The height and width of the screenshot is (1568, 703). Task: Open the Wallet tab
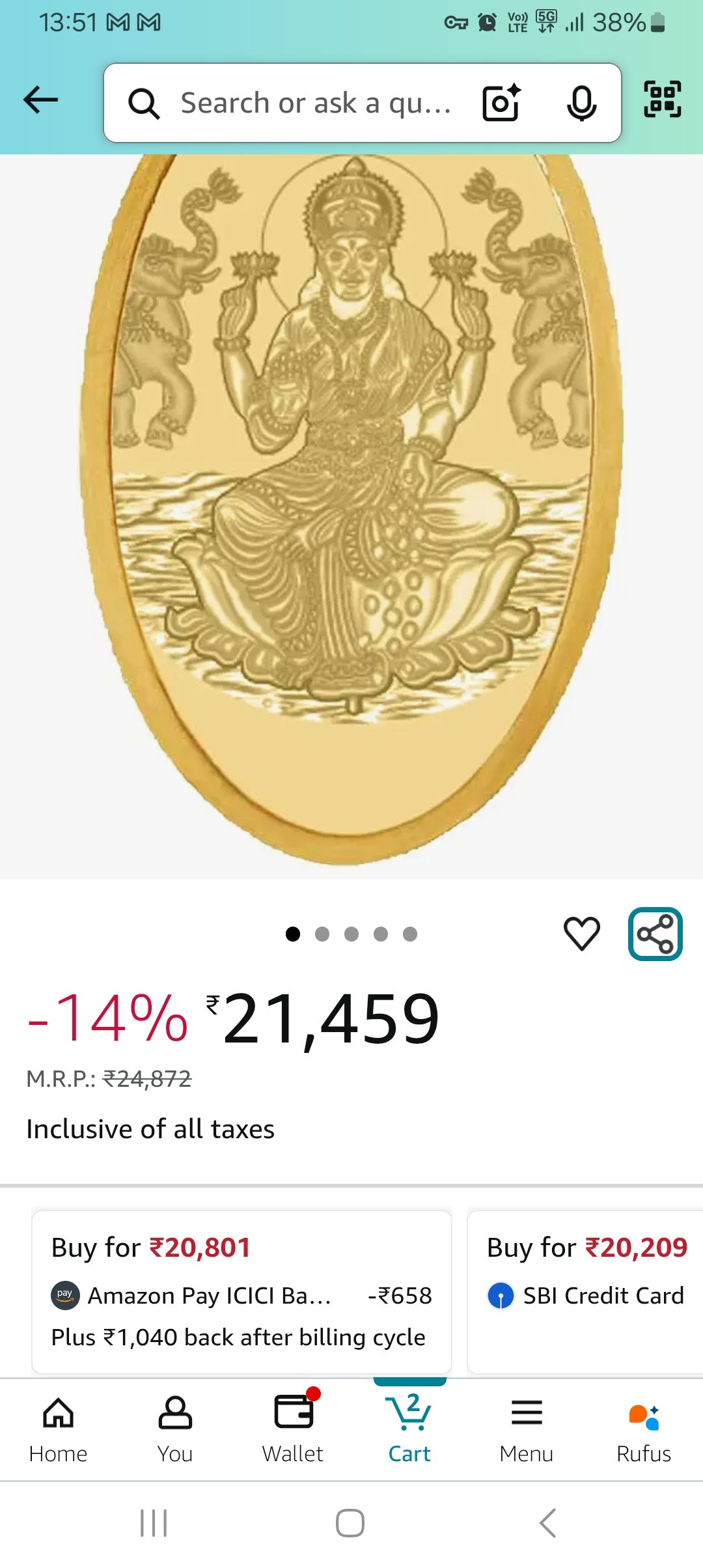293,1430
